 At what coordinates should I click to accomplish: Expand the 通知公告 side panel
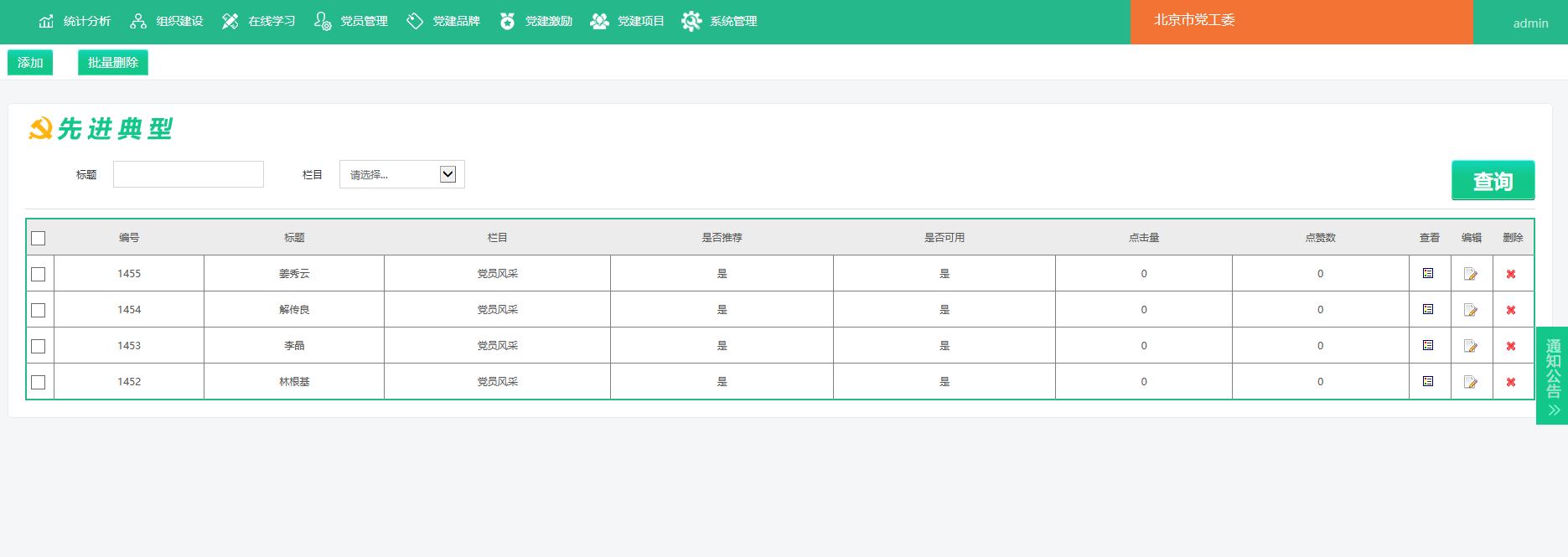tap(1552, 375)
